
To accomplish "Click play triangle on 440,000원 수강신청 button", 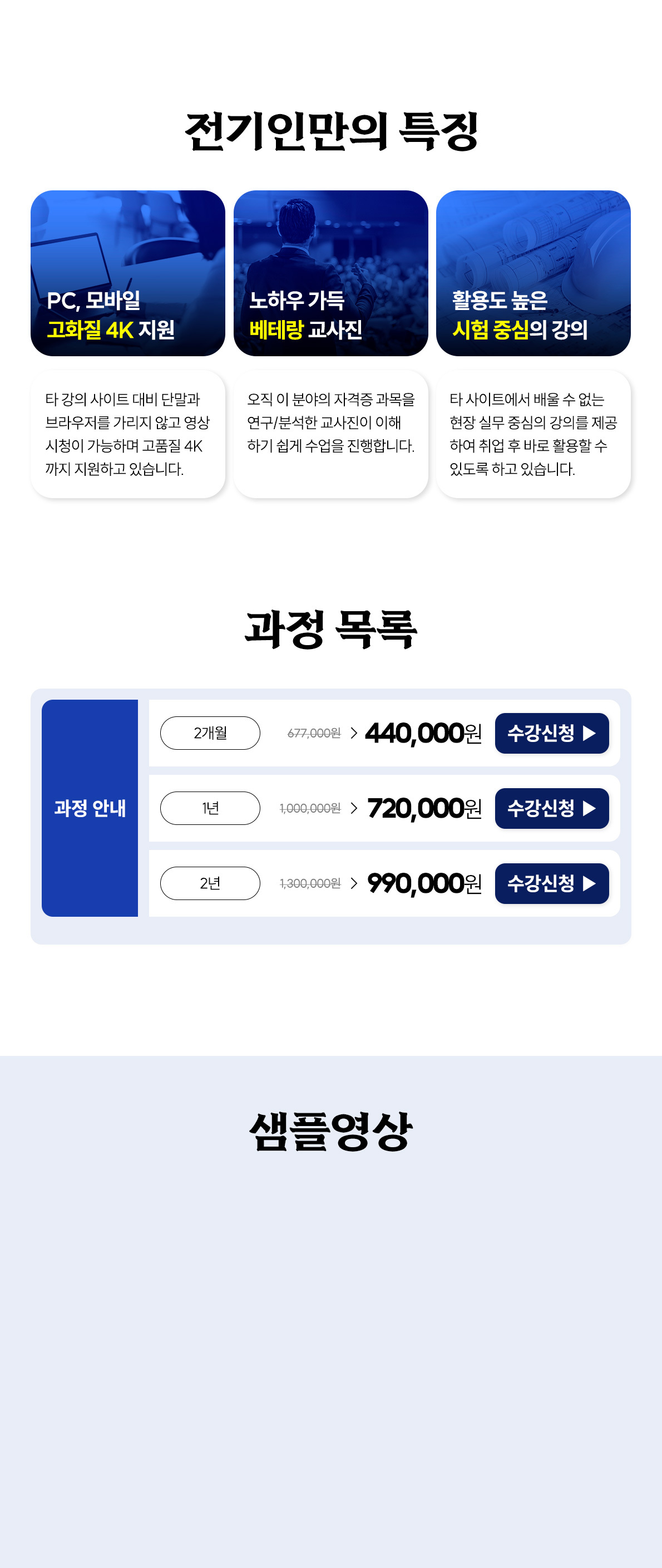I will pos(589,734).
